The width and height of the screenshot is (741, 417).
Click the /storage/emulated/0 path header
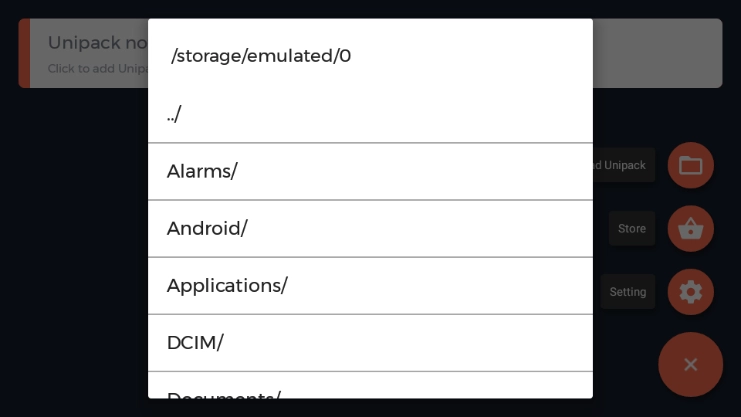tap(261, 56)
